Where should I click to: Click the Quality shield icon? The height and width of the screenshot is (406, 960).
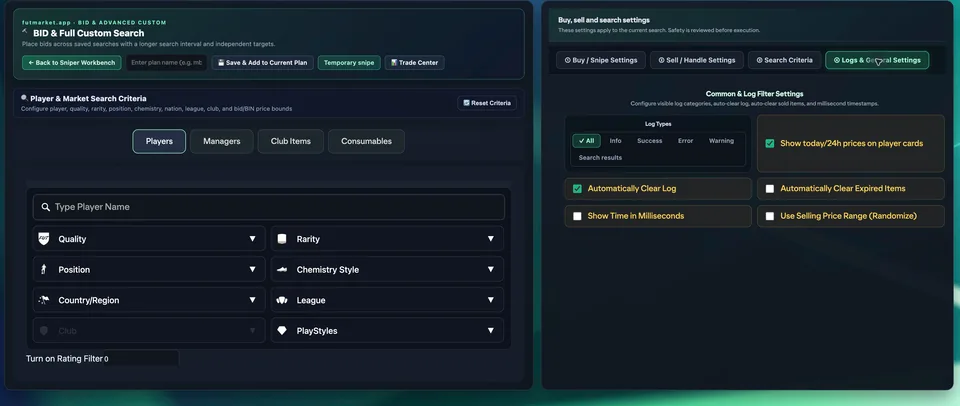tap(43, 239)
